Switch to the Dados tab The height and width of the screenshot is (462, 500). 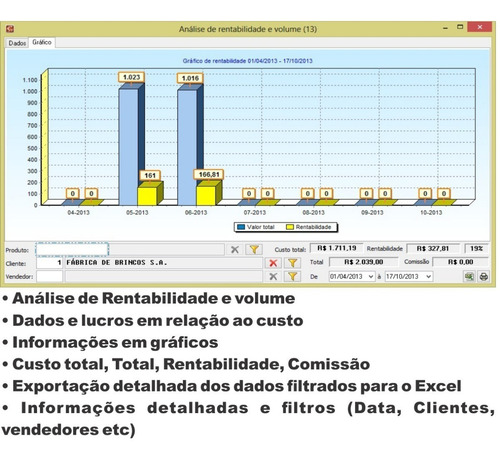click(x=17, y=43)
